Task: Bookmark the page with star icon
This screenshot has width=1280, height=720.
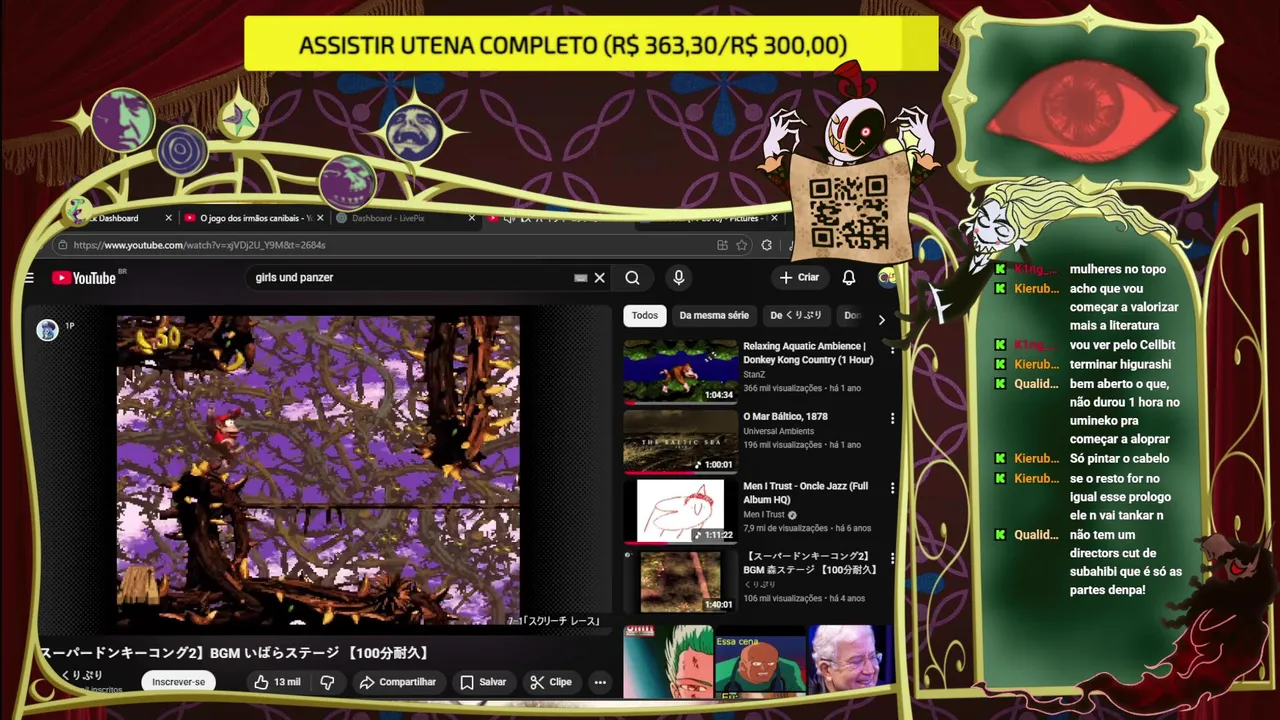Action: point(741,245)
